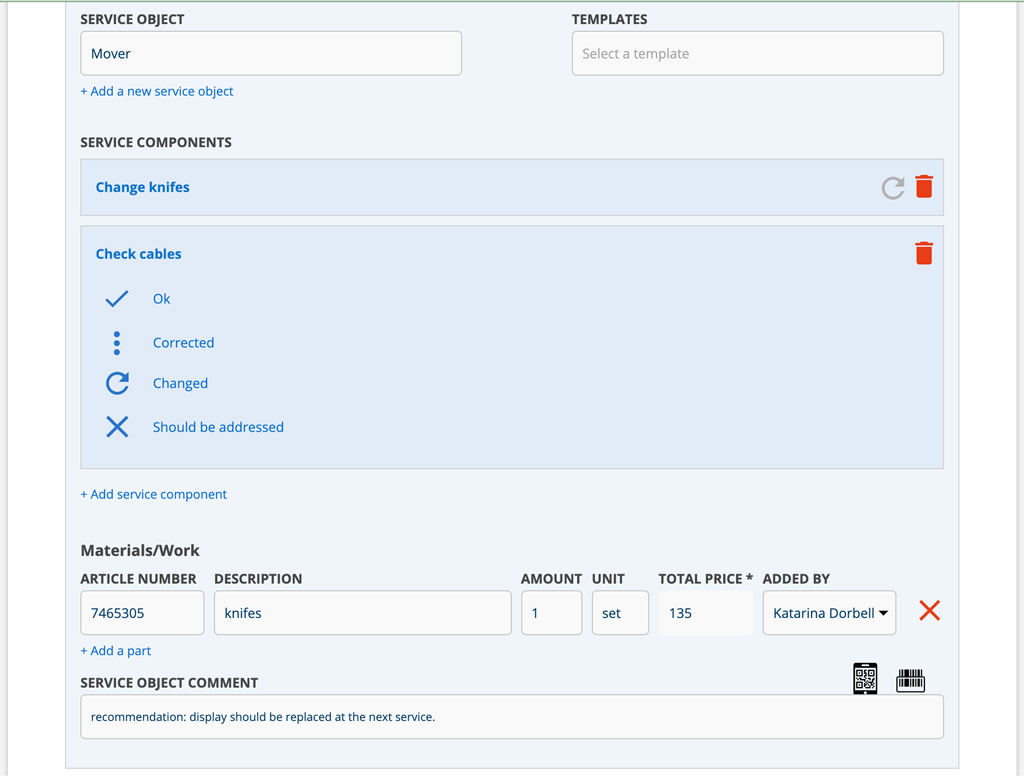Open the QR code scanner icon
The image size is (1024, 778).
865,679
